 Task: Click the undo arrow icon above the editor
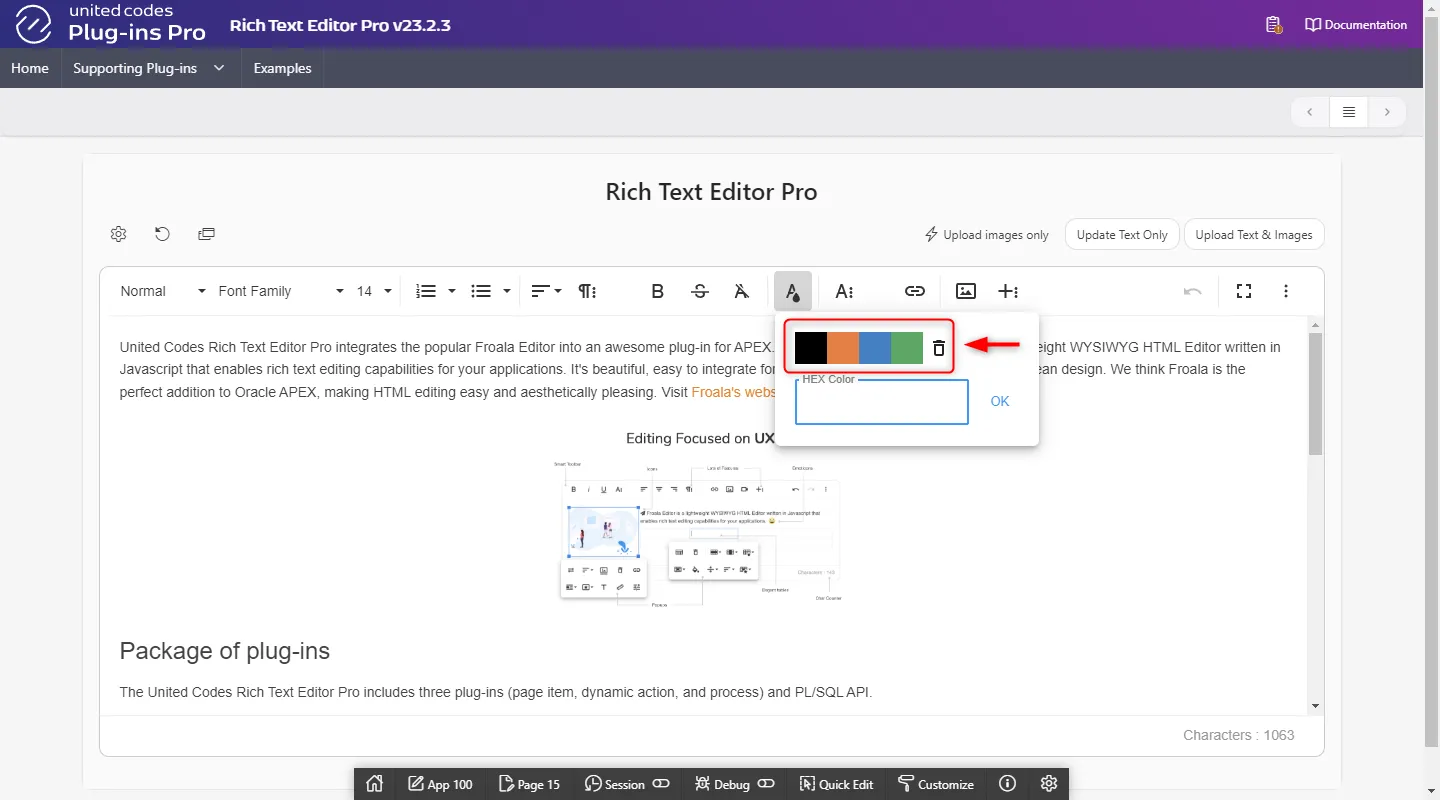(x=162, y=234)
